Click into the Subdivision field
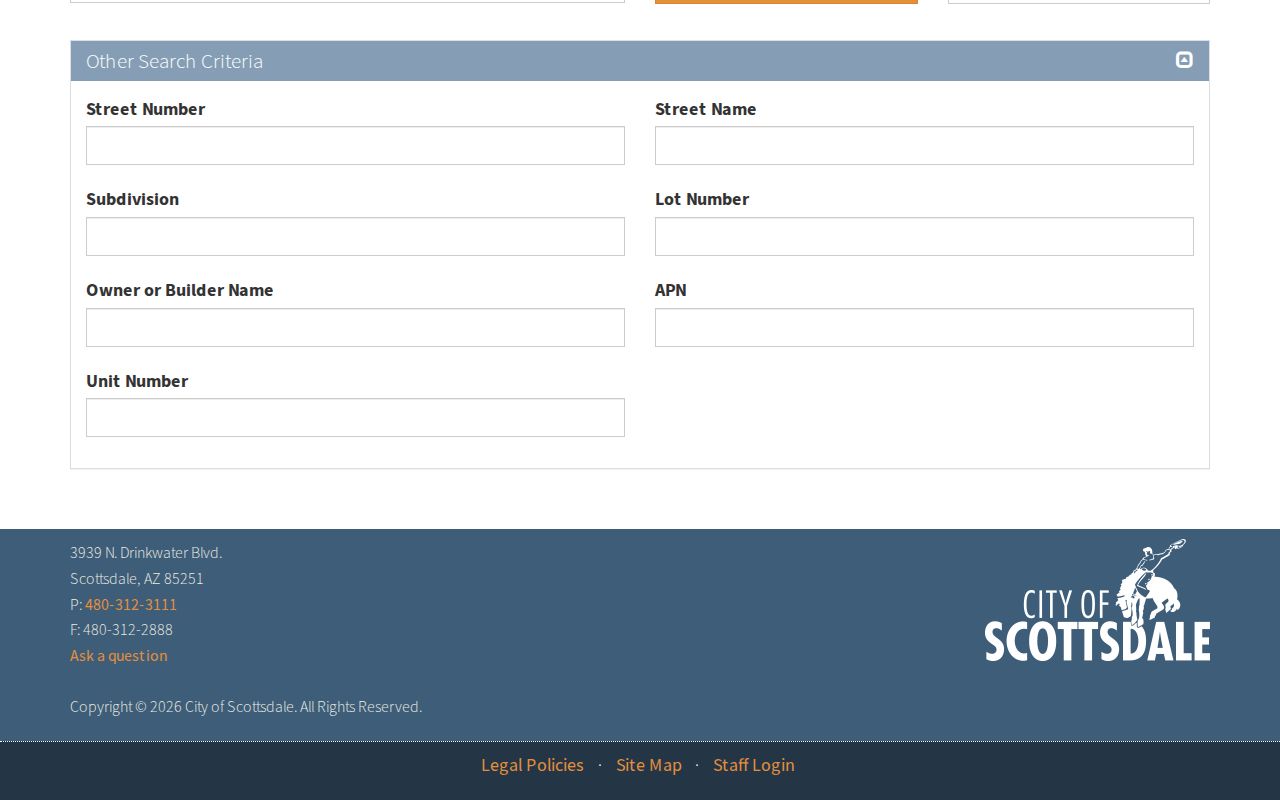The width and height of the screenshot is (1280, 800). tap(355, 237)
